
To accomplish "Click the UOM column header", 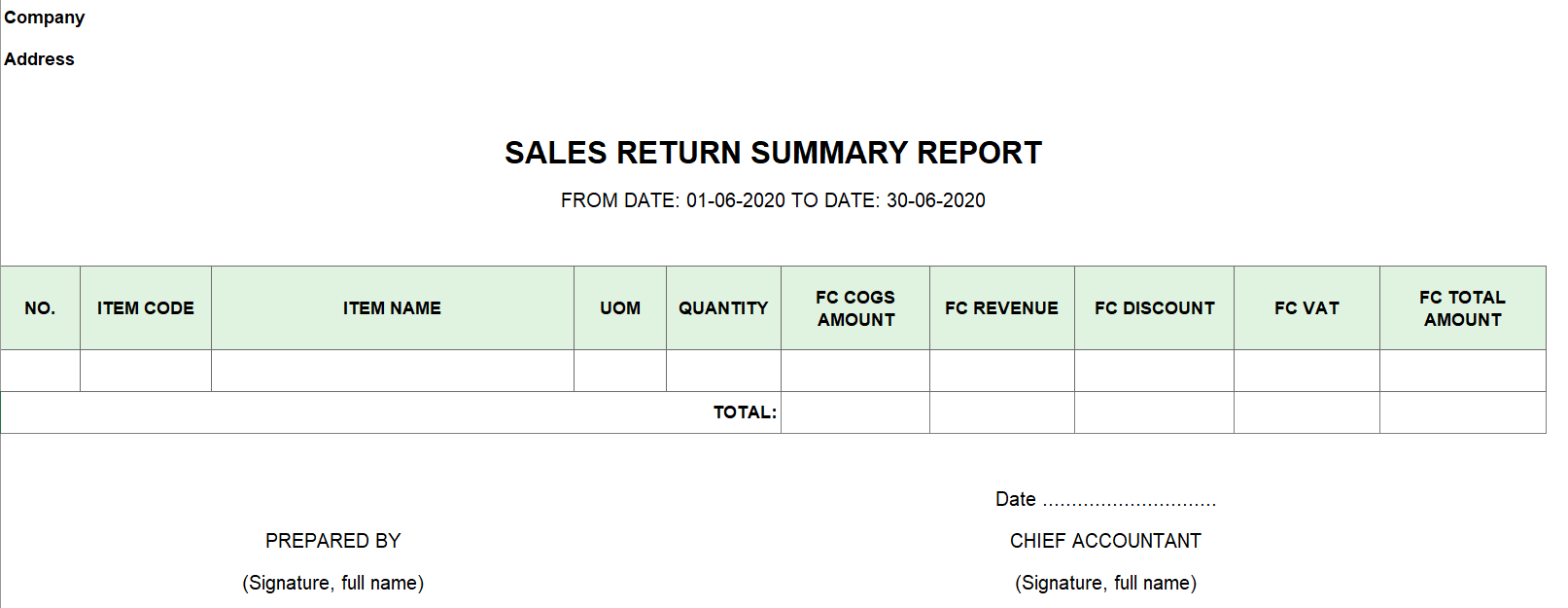I will (x=620, y=308).
